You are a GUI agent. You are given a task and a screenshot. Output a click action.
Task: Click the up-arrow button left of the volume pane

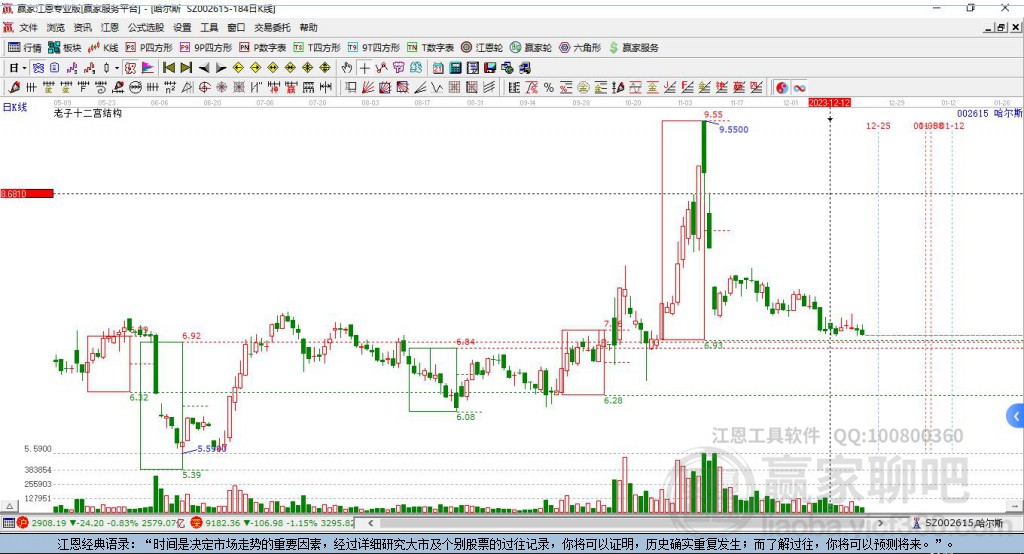click(x=9, y=506)
